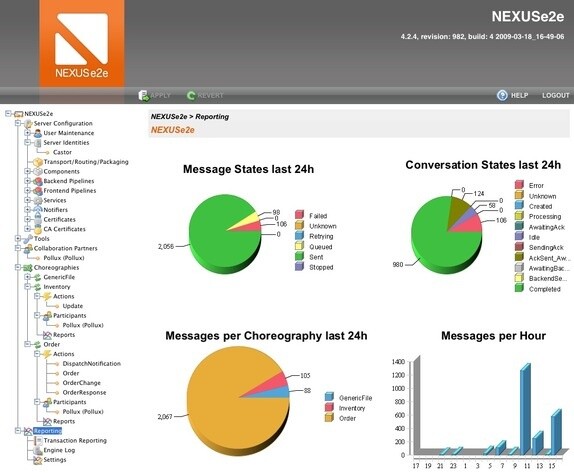
Task: Select the DispatchNotification action
Action: 92,364
